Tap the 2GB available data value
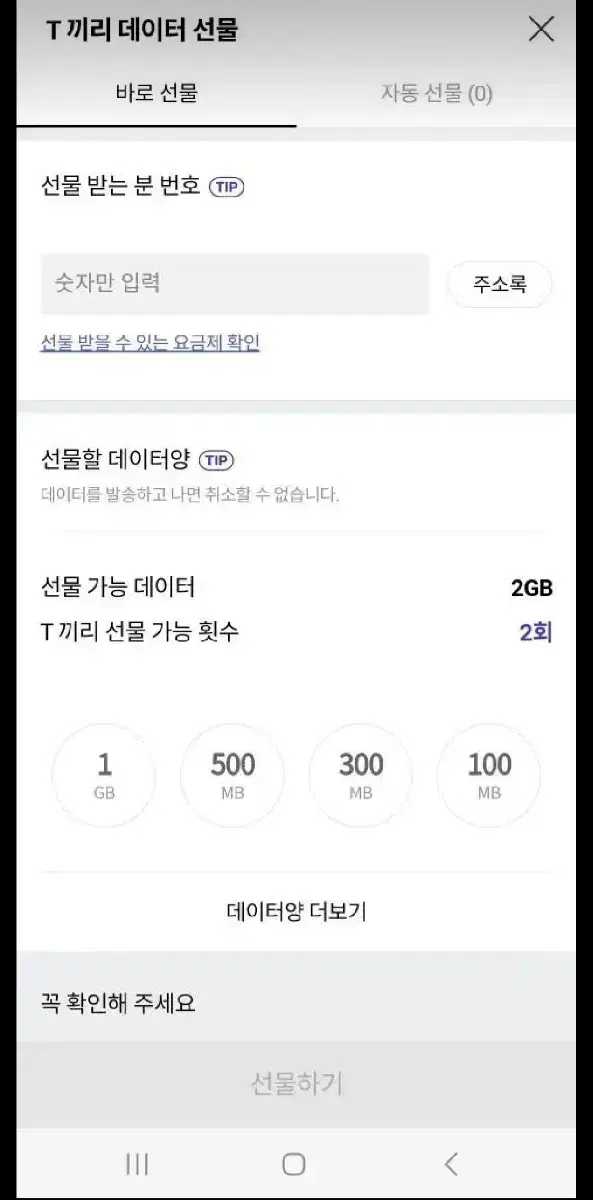Screen dimensions: 593x1200 click(x=532, y=588)
